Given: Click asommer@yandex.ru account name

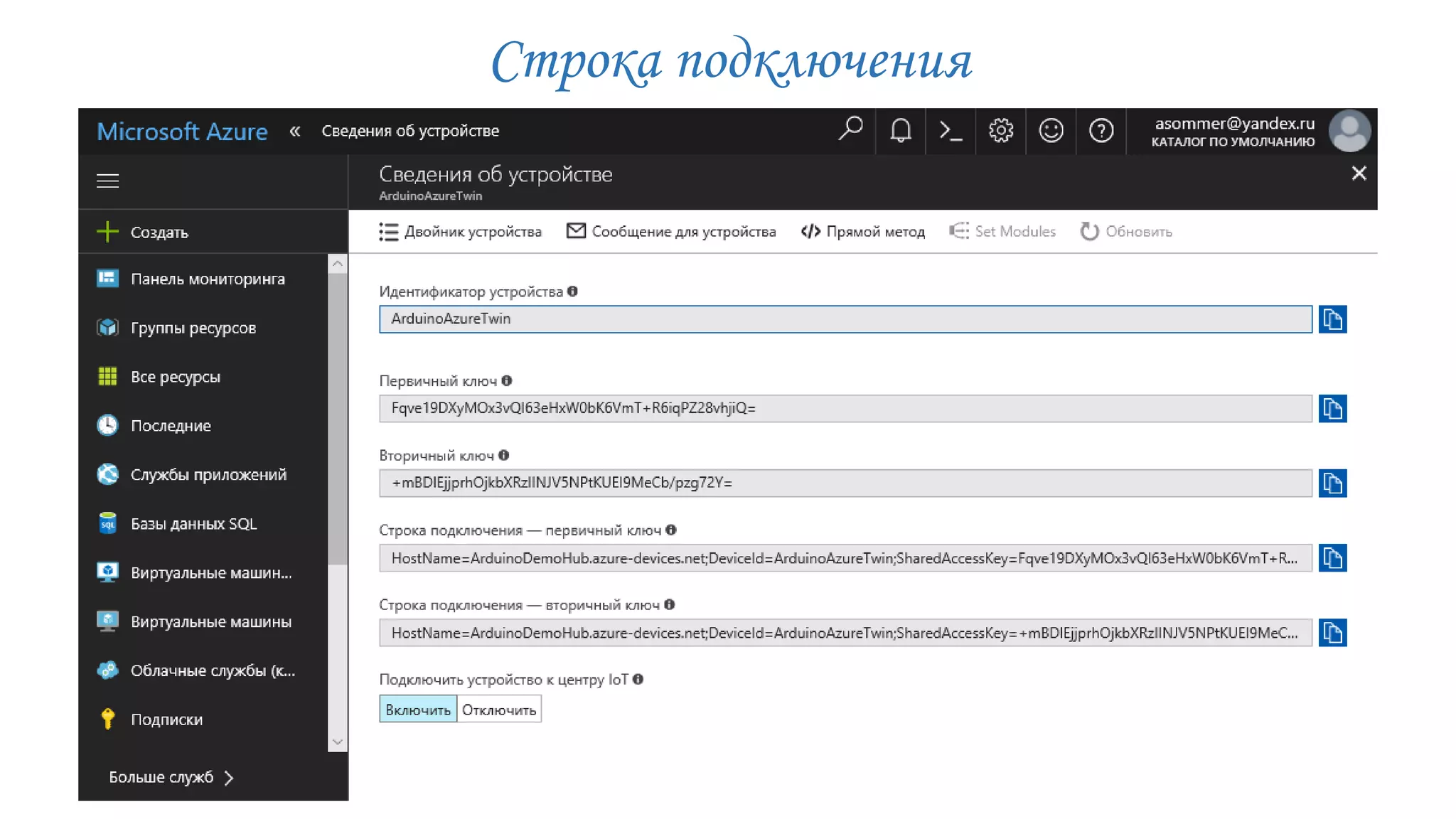Looking at the screenshot, I should (1235, 124).
